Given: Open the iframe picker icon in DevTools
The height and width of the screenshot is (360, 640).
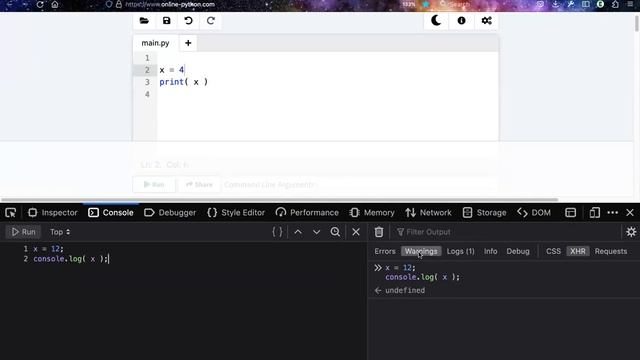Looking at the screenshot, I should 571,213.
